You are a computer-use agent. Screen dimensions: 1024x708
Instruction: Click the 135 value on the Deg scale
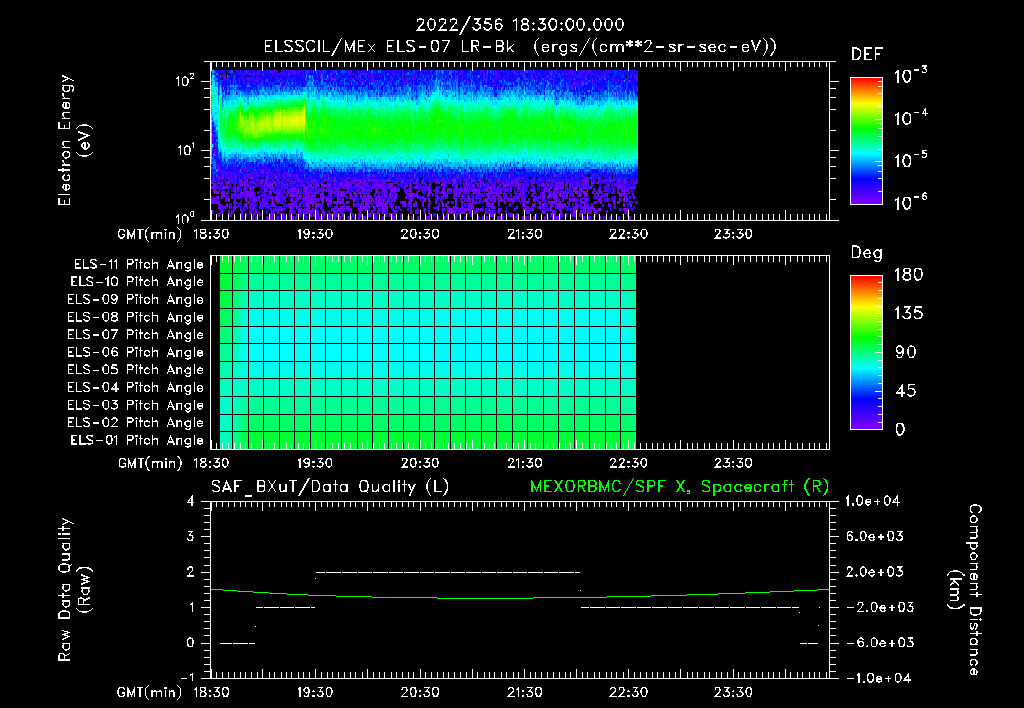[908, 314]
